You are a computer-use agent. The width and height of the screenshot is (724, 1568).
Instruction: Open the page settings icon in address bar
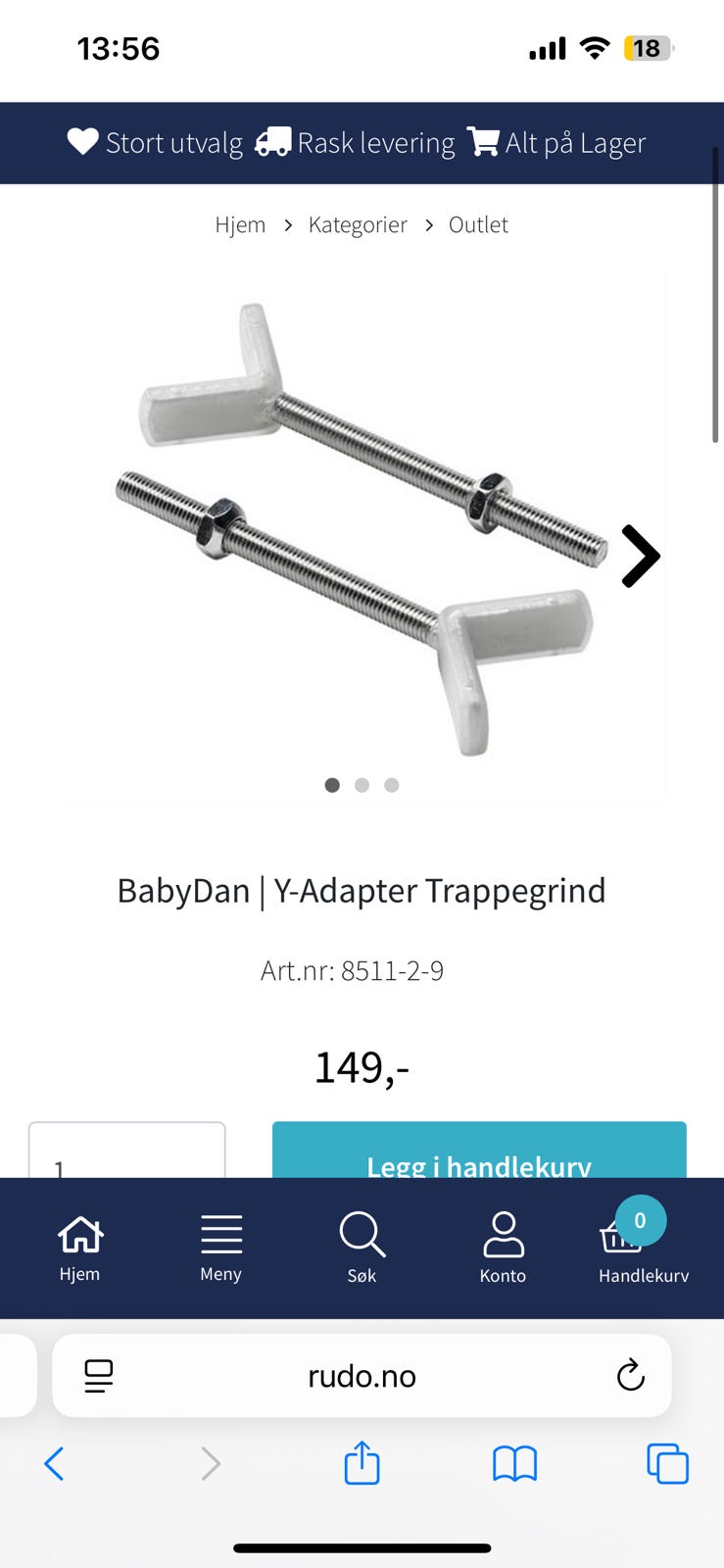(99, 1376)
